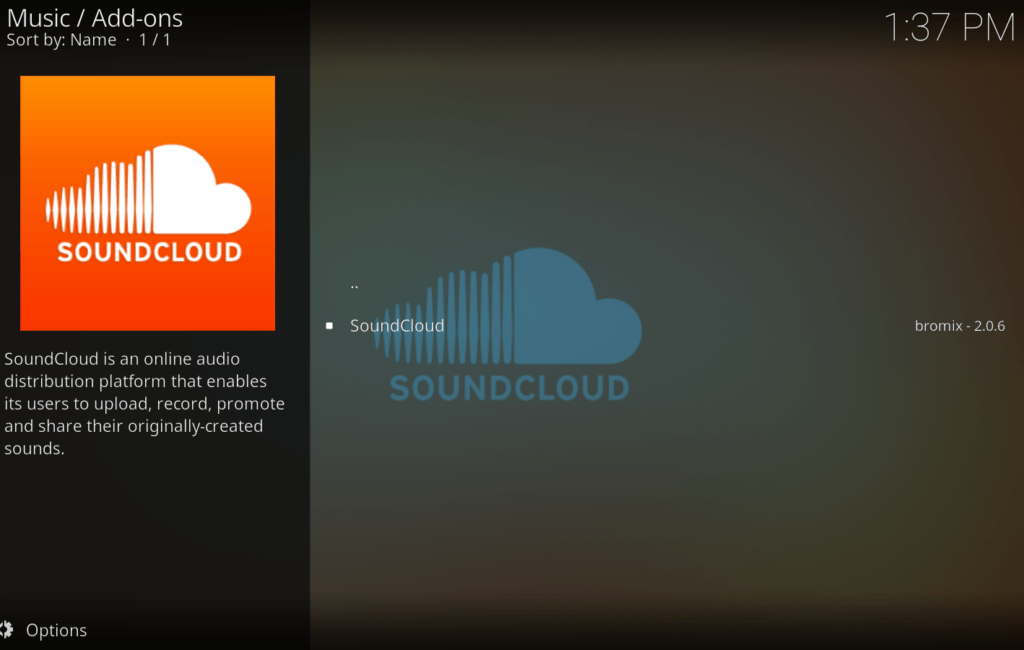This screenshot has height=650, width=1024.
Task: Click the SoundCloud description paragraph
Action: [143, 403]
